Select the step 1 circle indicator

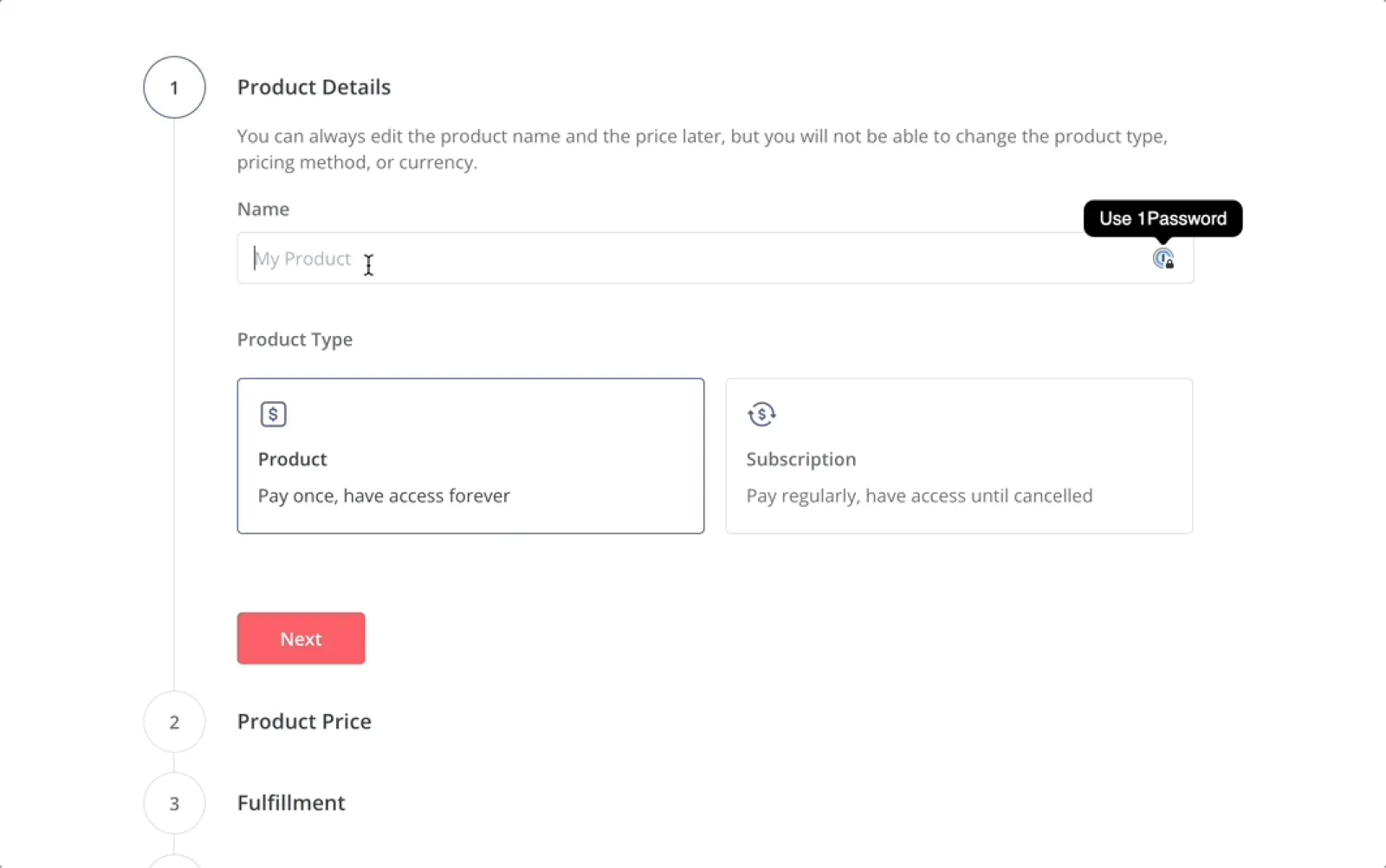174,87
